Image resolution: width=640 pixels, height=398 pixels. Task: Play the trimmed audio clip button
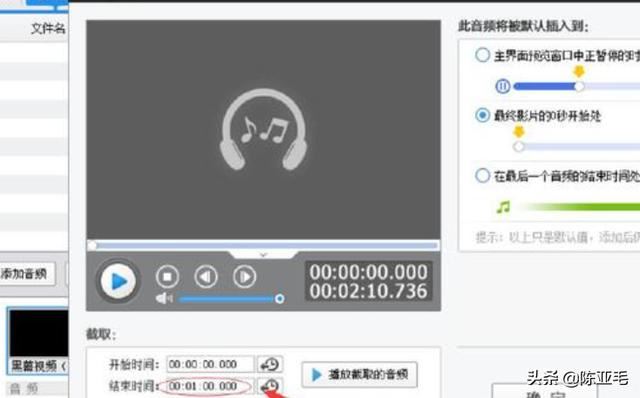tap(359, 374)
